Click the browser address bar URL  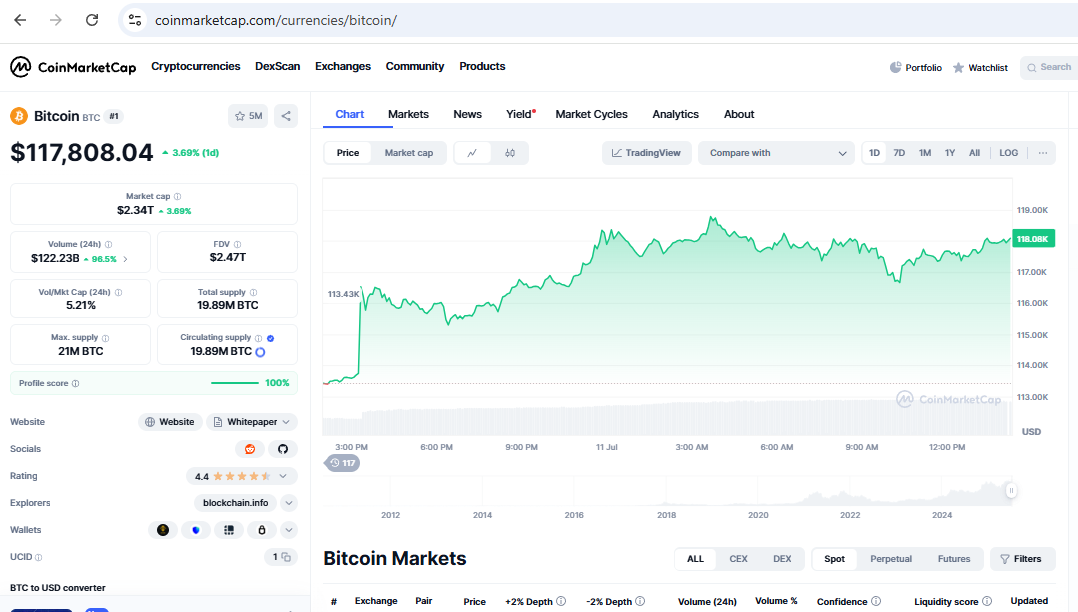pos(276,21)
